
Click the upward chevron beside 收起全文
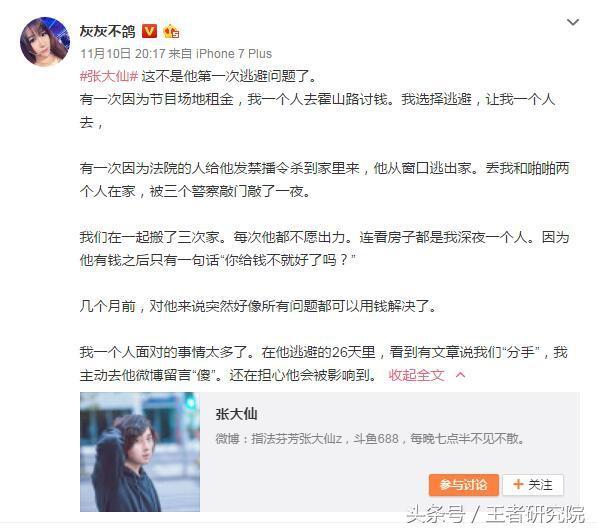(460, 375)
